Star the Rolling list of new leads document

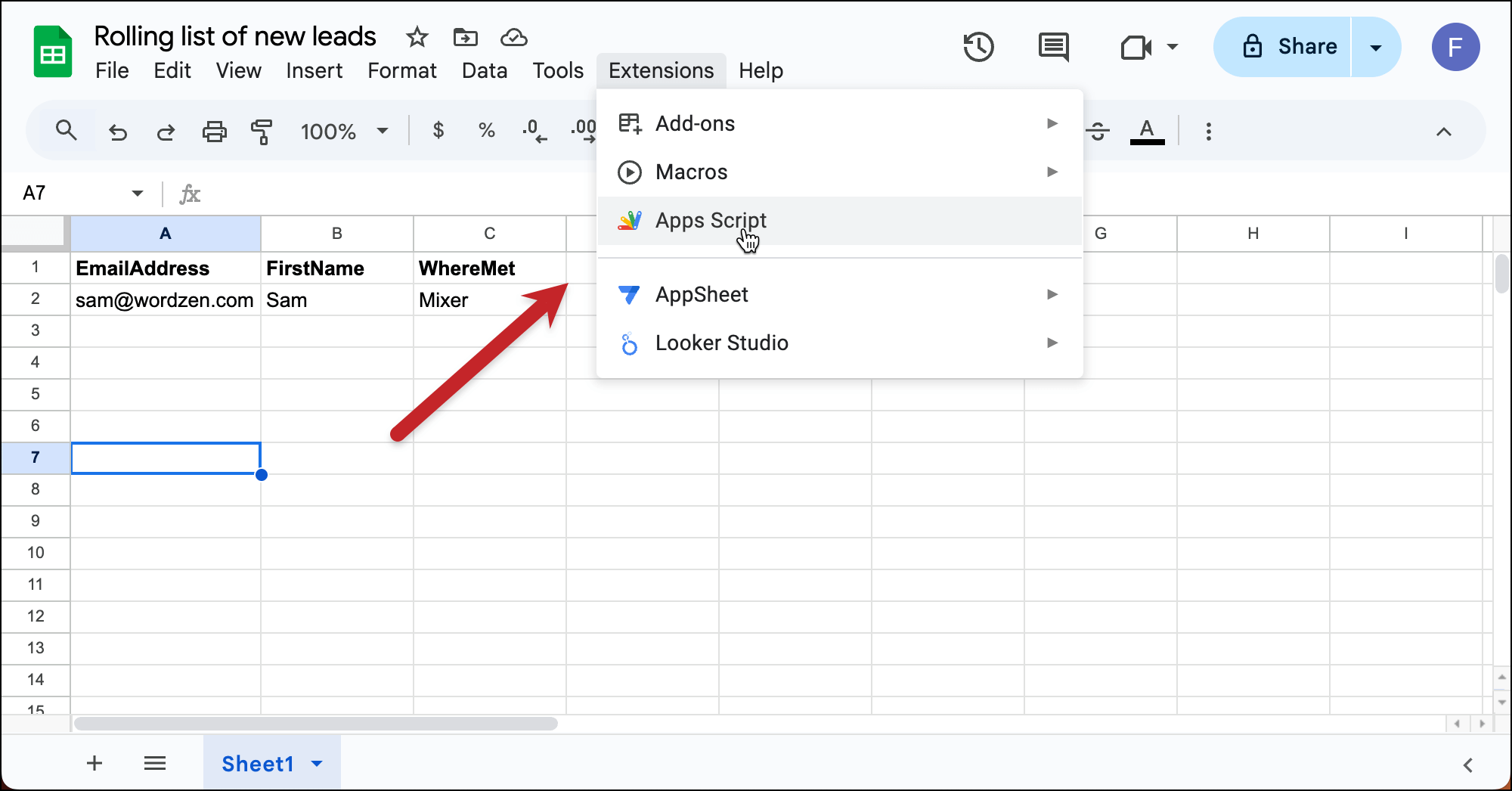click(x=417, y=37)
